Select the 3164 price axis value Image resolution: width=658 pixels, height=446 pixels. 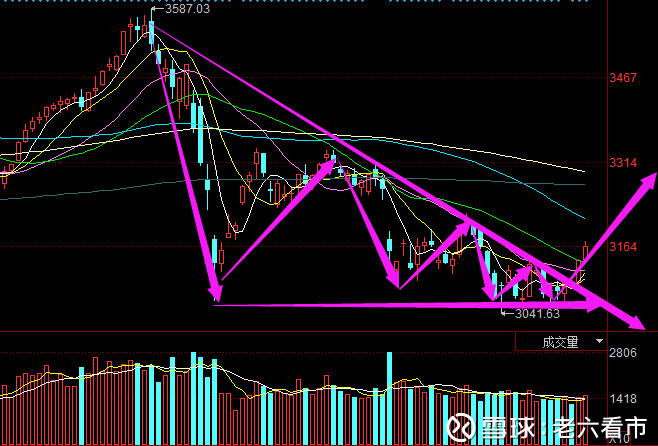(x=623, y=247)
